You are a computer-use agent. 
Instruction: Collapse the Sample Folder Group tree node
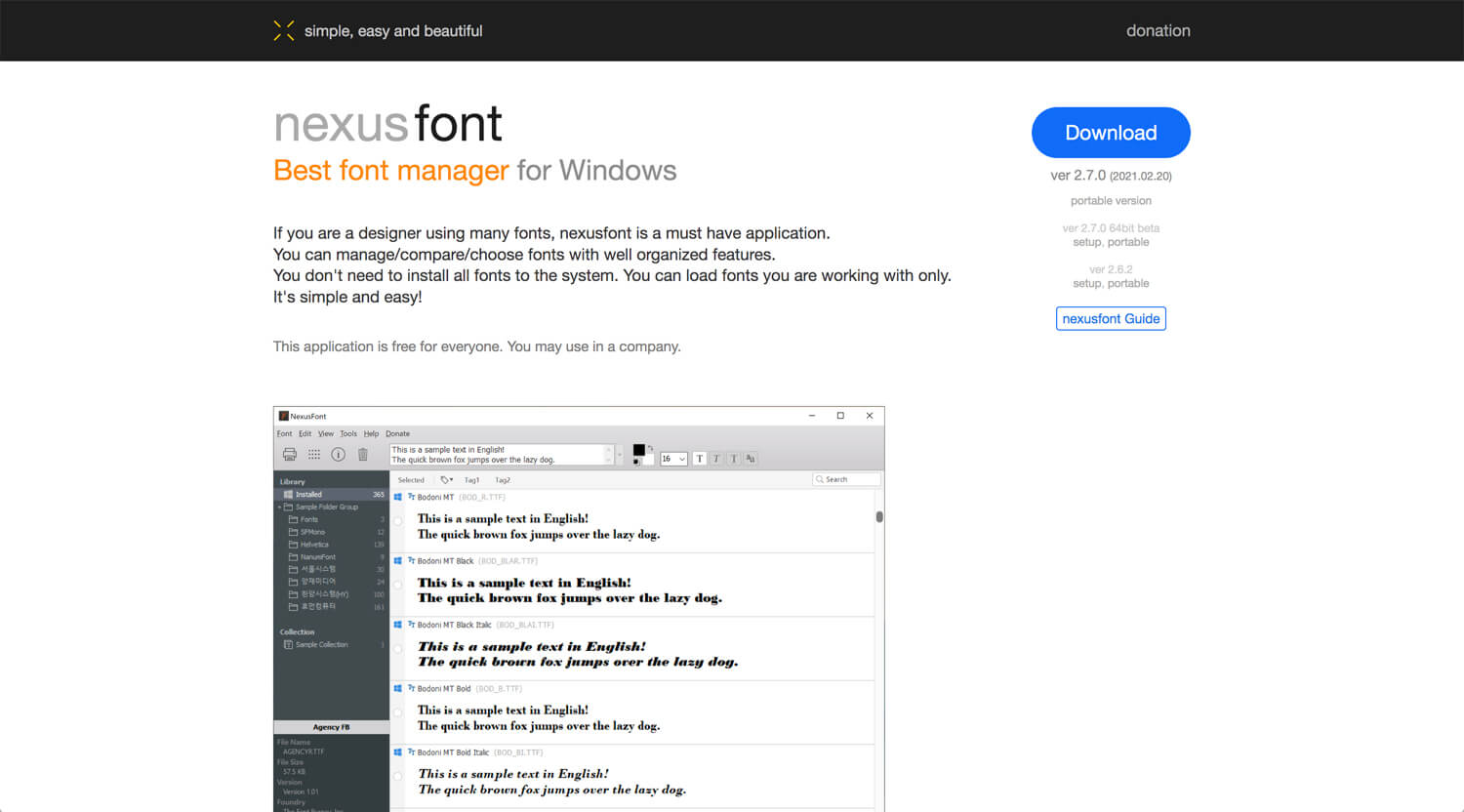[x=279, y=507]
